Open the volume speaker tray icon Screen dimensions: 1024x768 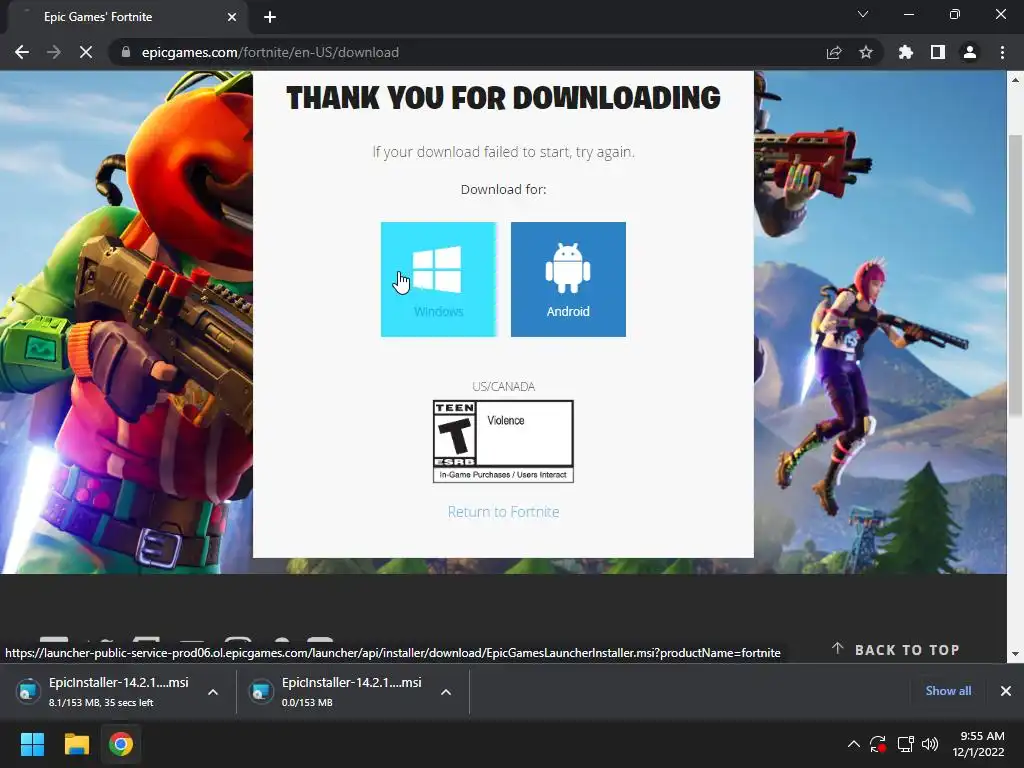[930, 744]
